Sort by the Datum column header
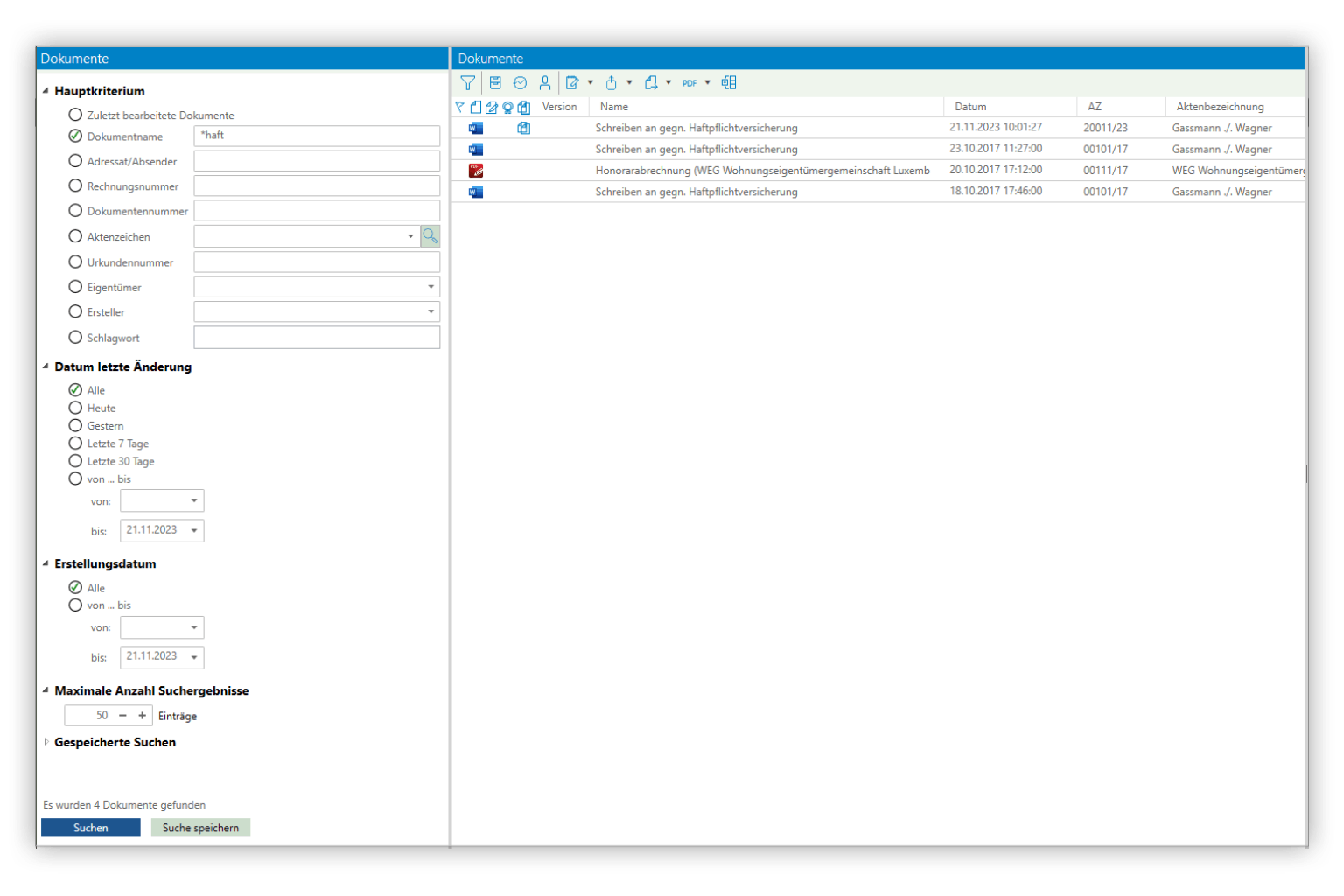The width and height of the screenshot is (1344, 896). tap(970, 107)
